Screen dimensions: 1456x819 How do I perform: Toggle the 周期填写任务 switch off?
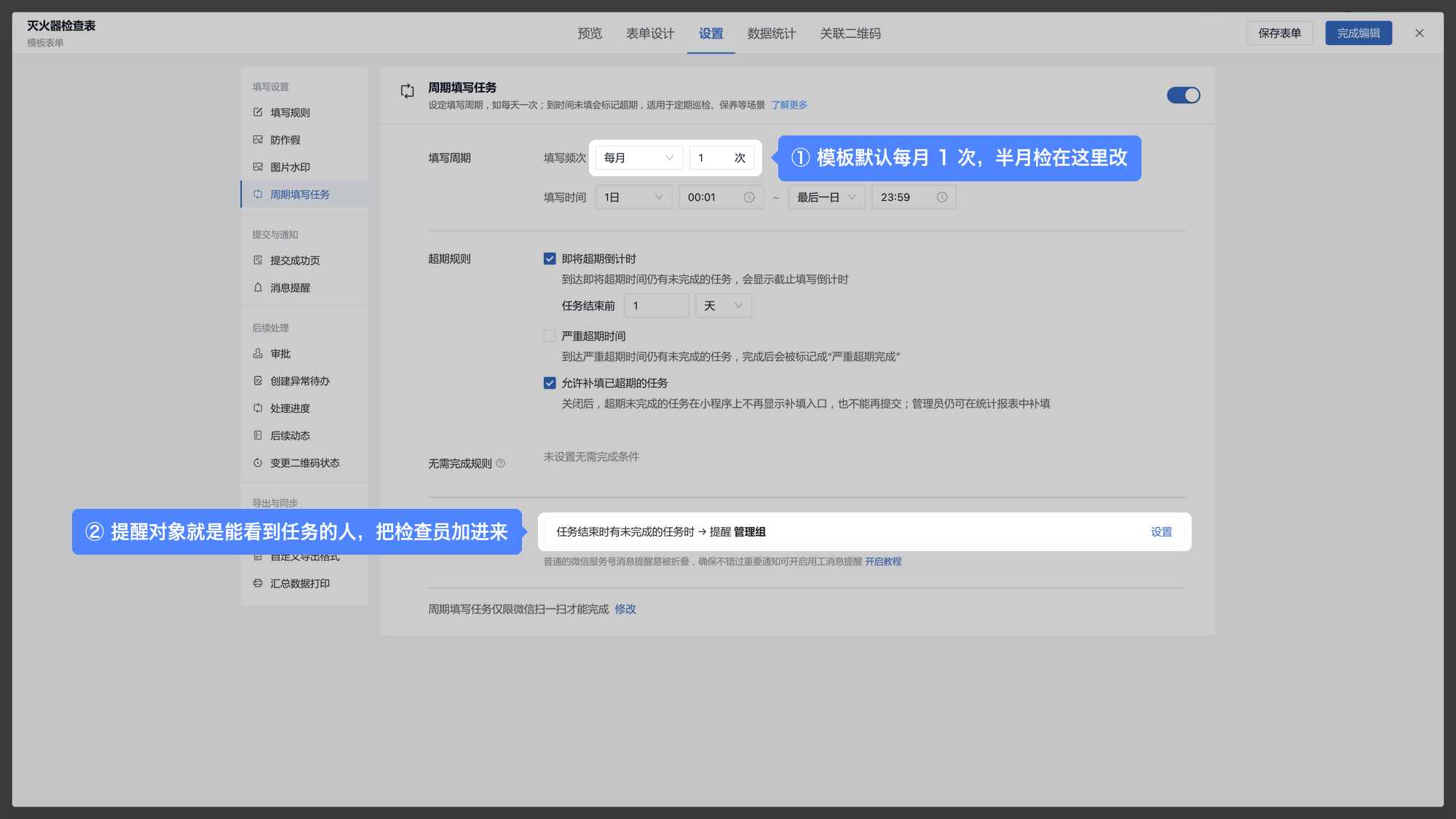[x=1184, y=95]
